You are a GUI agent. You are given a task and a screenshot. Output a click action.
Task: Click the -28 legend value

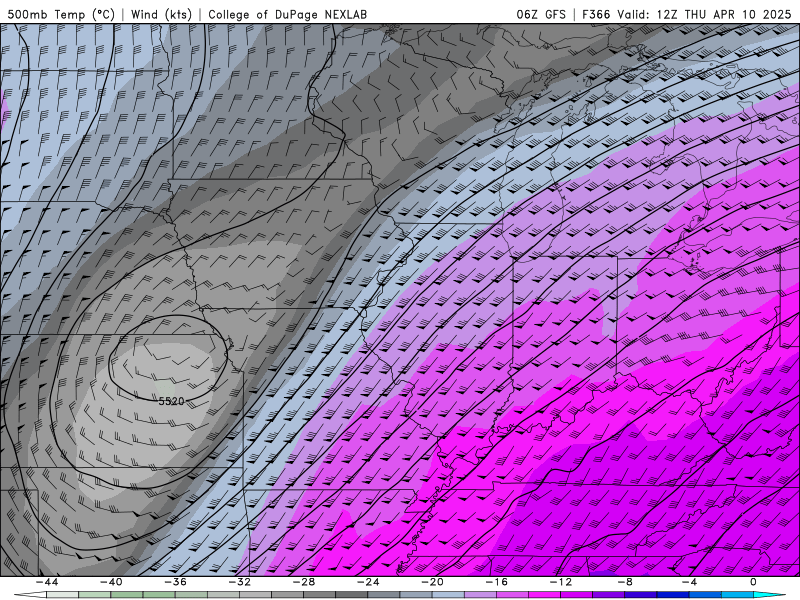[304, 582]
